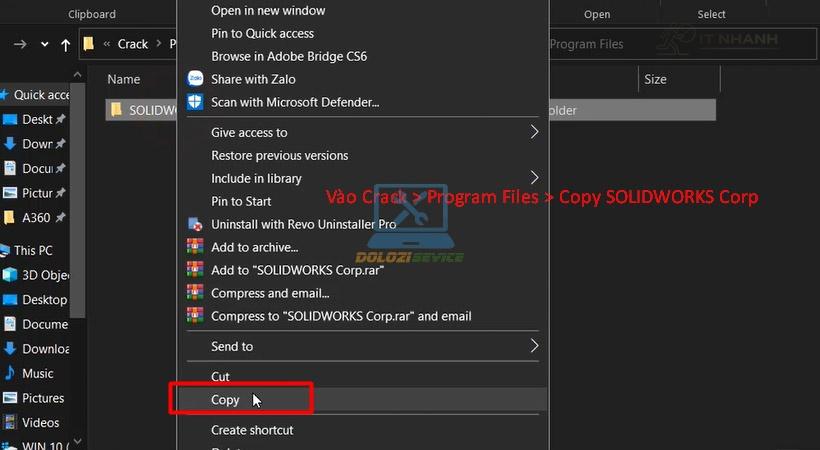The height and width of the screenshot is (450, 820).
Task: Click the 3D Objects icon in sidebar
Action: point(10,275)
